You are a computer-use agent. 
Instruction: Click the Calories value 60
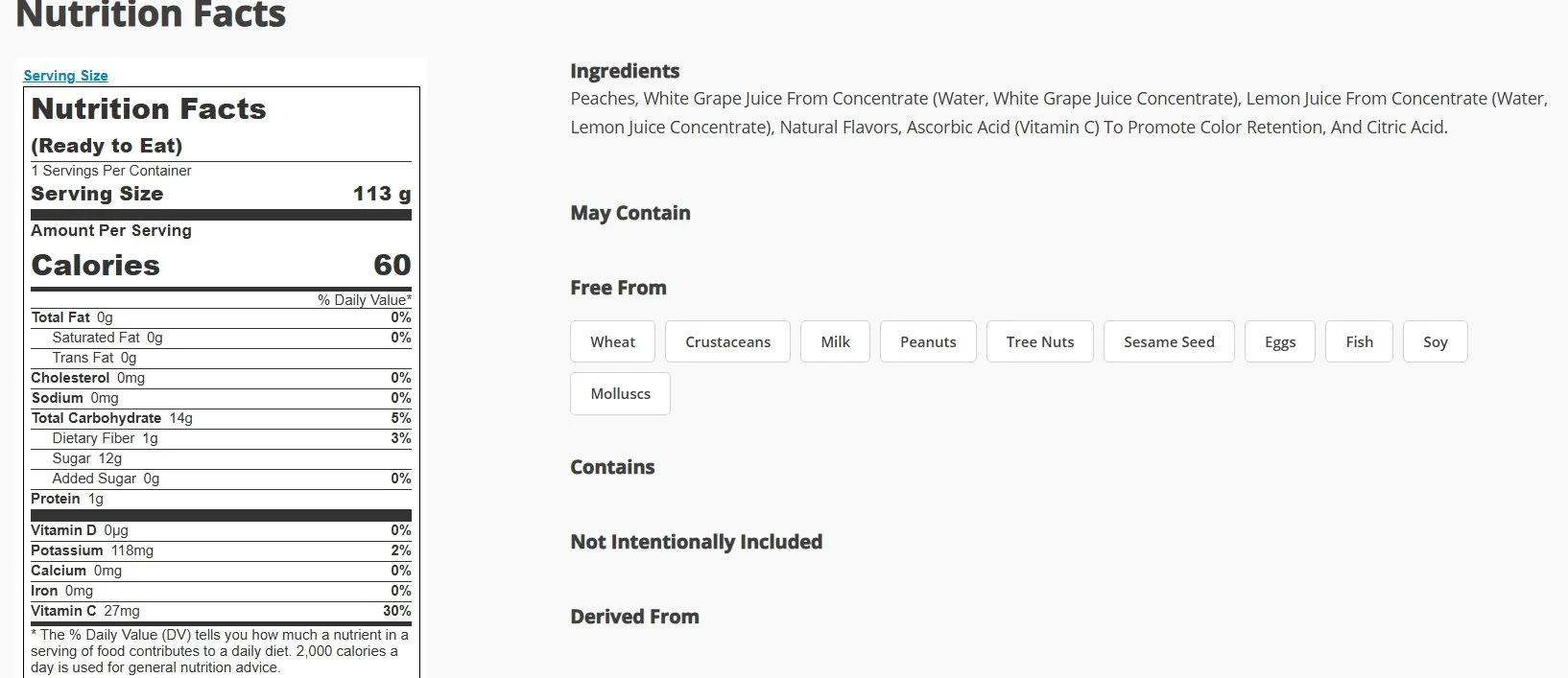392,265
